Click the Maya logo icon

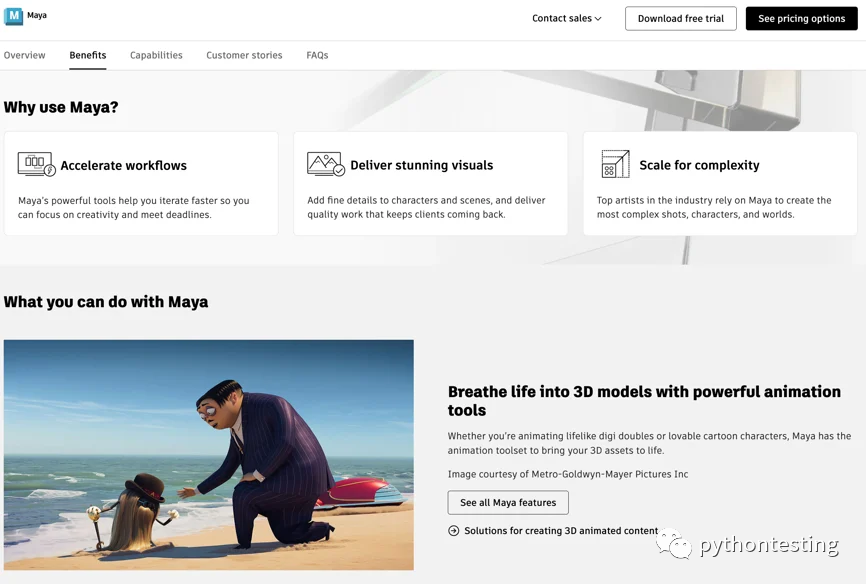click(x=14, y=16)
